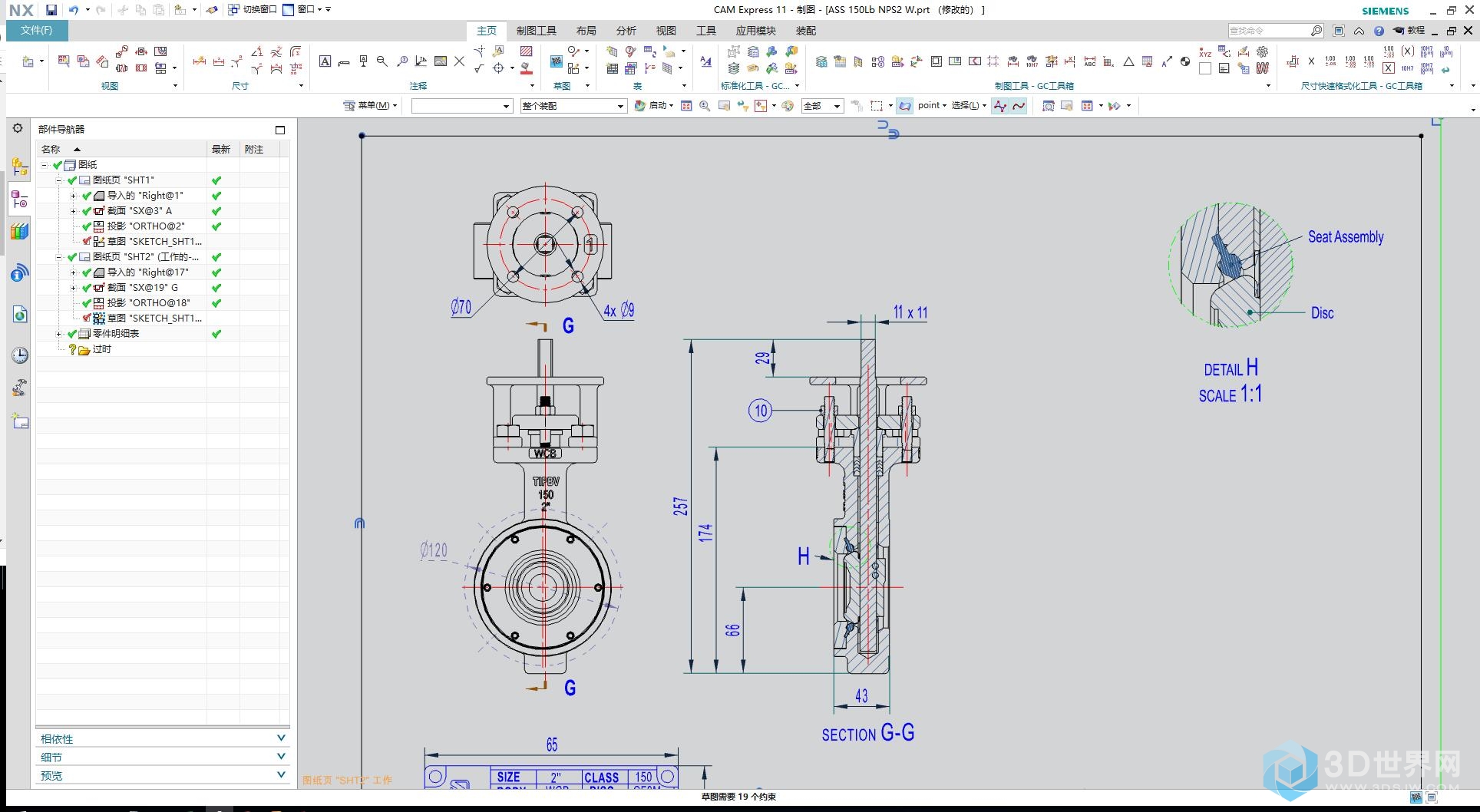Viewport: 1480px width, 812px height.
Task: Toggle check on 零件明细表 row
Action: click(72, 334)
